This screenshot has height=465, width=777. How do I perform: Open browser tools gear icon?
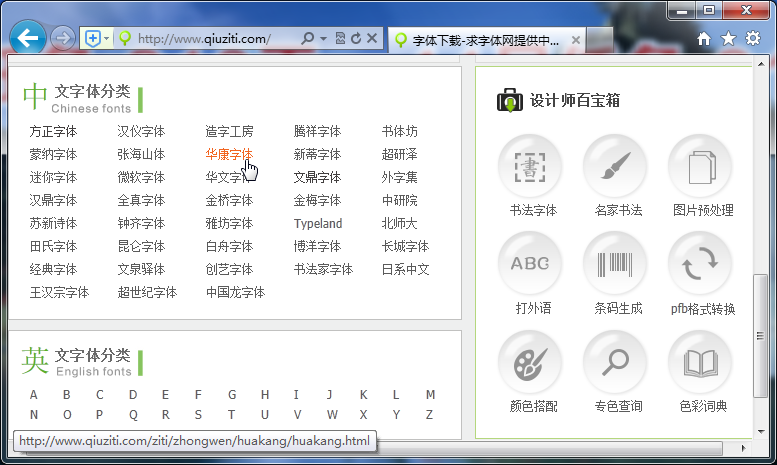click(753, 38)
